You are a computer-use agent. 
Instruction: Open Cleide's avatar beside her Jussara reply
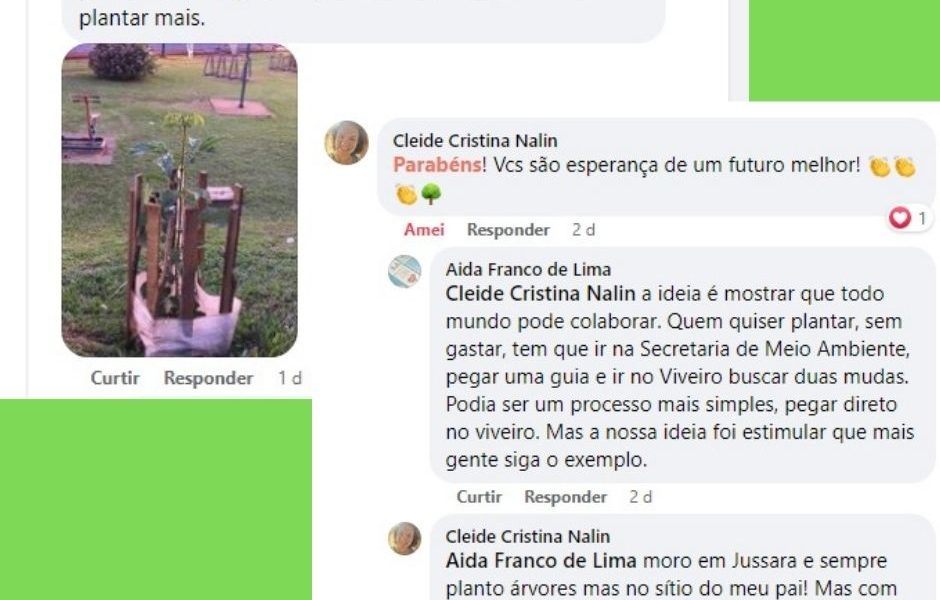click(405, 538)
